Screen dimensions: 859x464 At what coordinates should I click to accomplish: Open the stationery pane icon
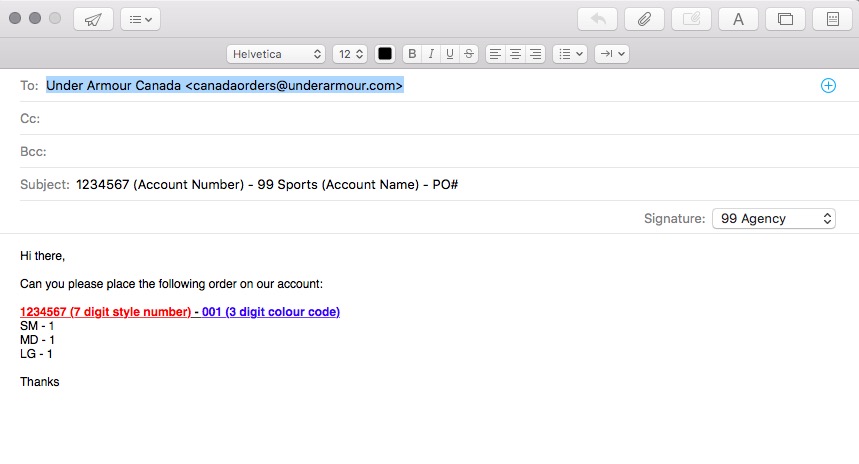[x=833, y=19]
